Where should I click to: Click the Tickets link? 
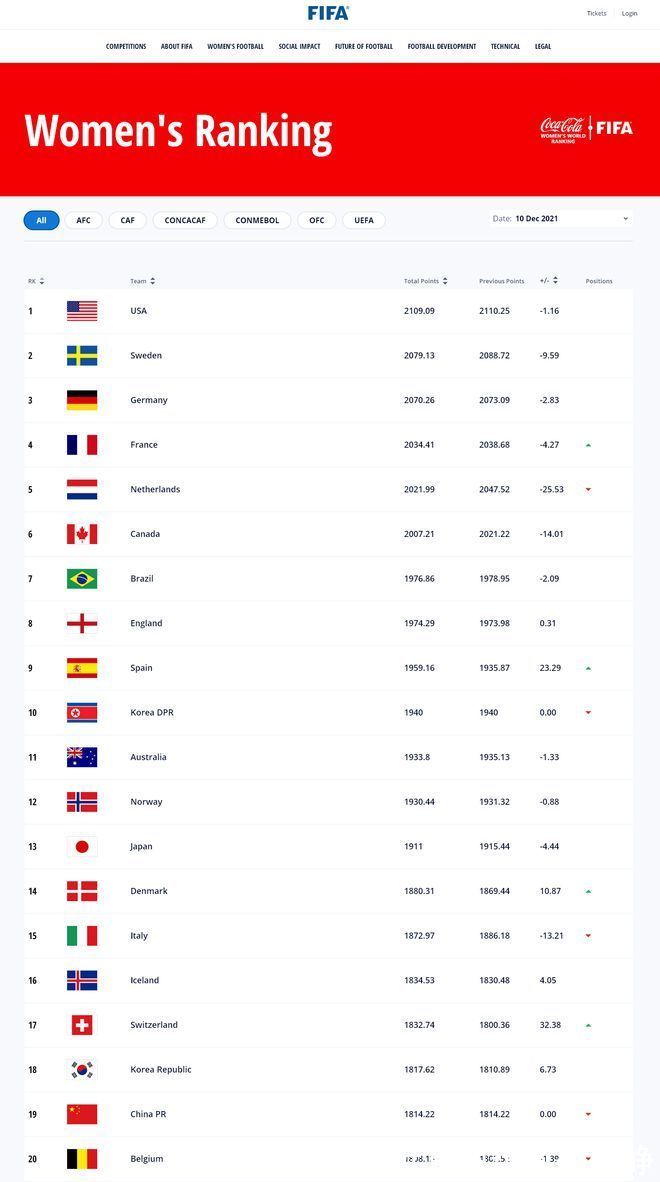coord(597,13)
